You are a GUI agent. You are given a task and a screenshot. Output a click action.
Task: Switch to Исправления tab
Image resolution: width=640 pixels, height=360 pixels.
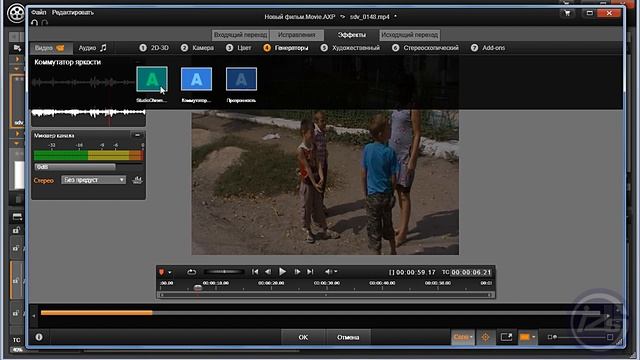tap(297, 35)
